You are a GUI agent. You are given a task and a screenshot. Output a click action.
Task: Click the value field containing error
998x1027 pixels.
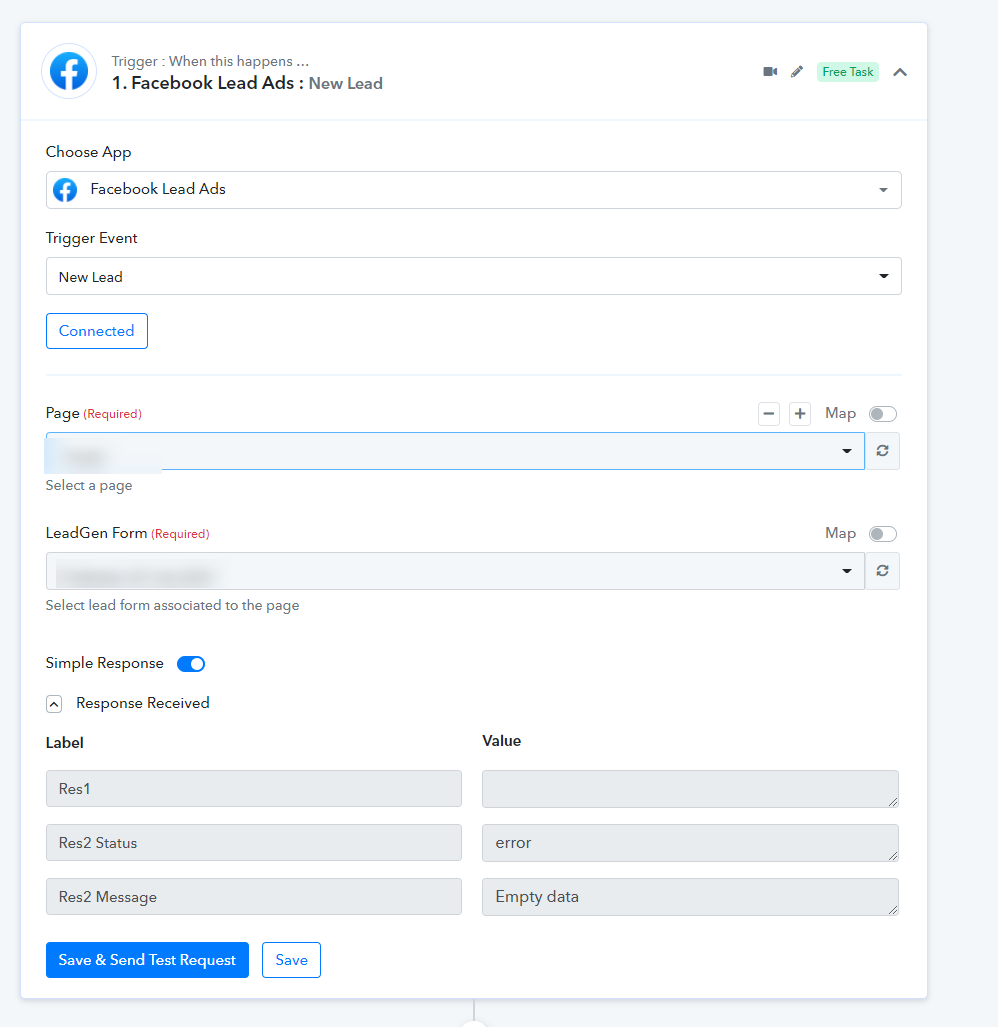click(x=690, y=843)
